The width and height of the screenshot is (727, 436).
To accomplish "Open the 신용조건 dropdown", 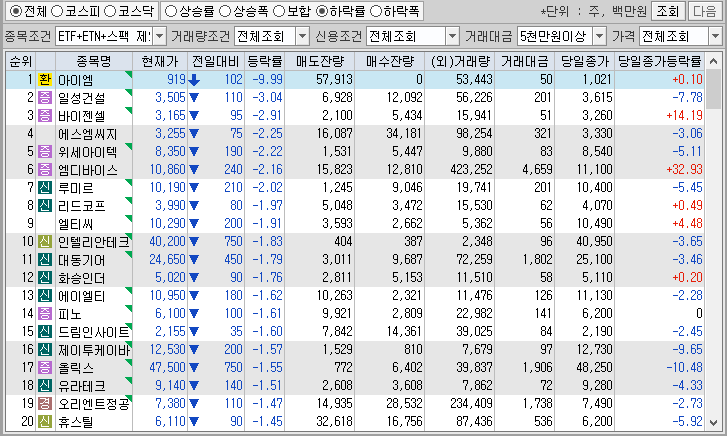I will 453,36.
